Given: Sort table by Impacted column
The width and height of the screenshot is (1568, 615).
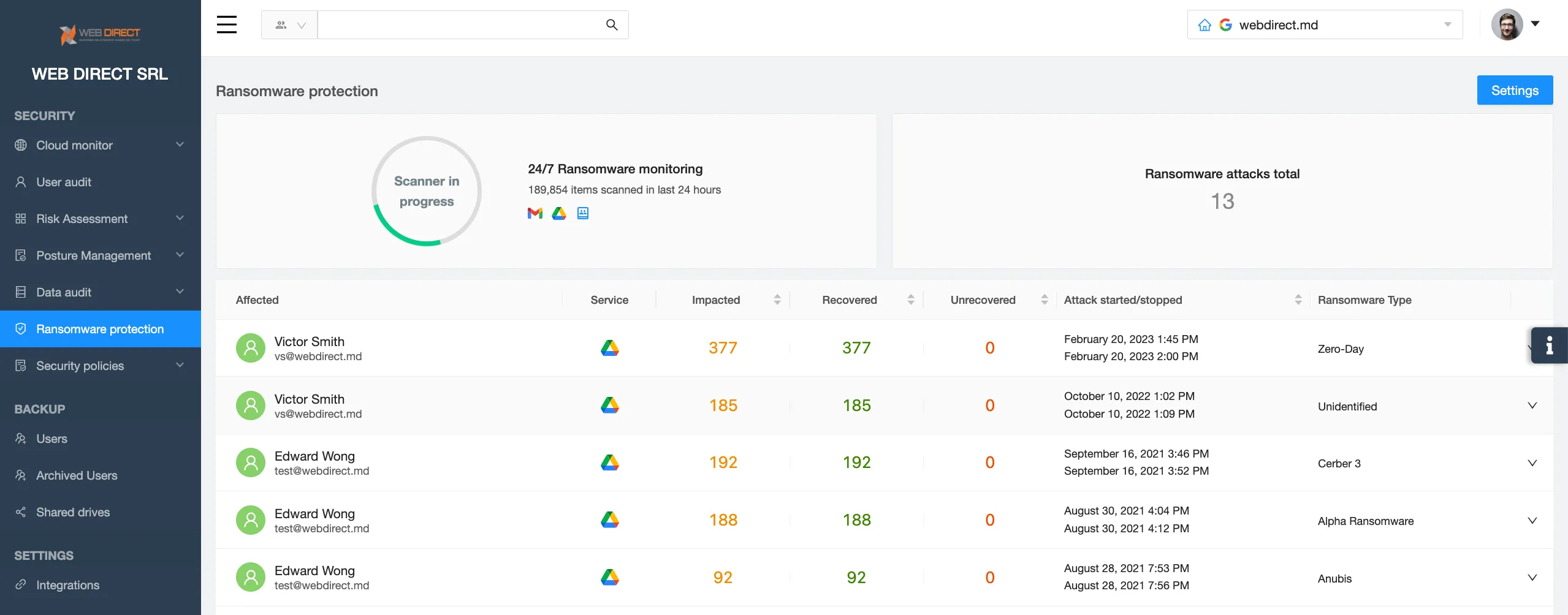Looking at the screenshot, I should 777,300.
